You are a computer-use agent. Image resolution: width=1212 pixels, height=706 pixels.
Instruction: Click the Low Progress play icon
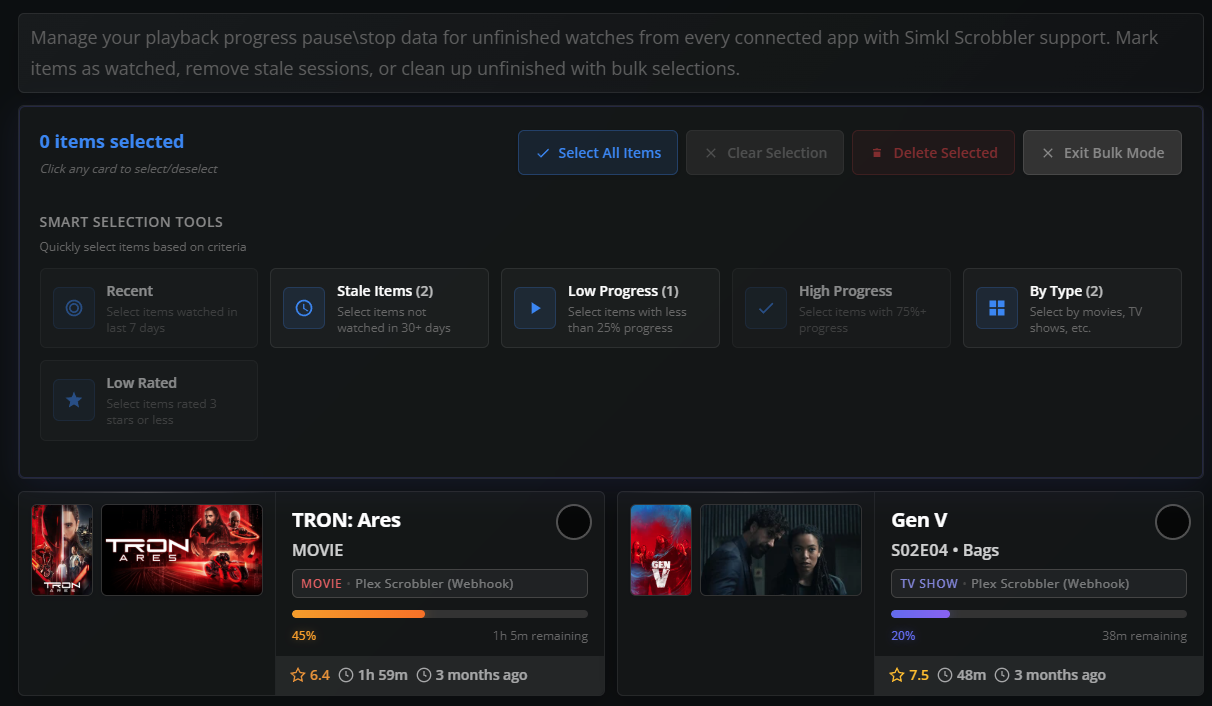(x=535, y=308)
